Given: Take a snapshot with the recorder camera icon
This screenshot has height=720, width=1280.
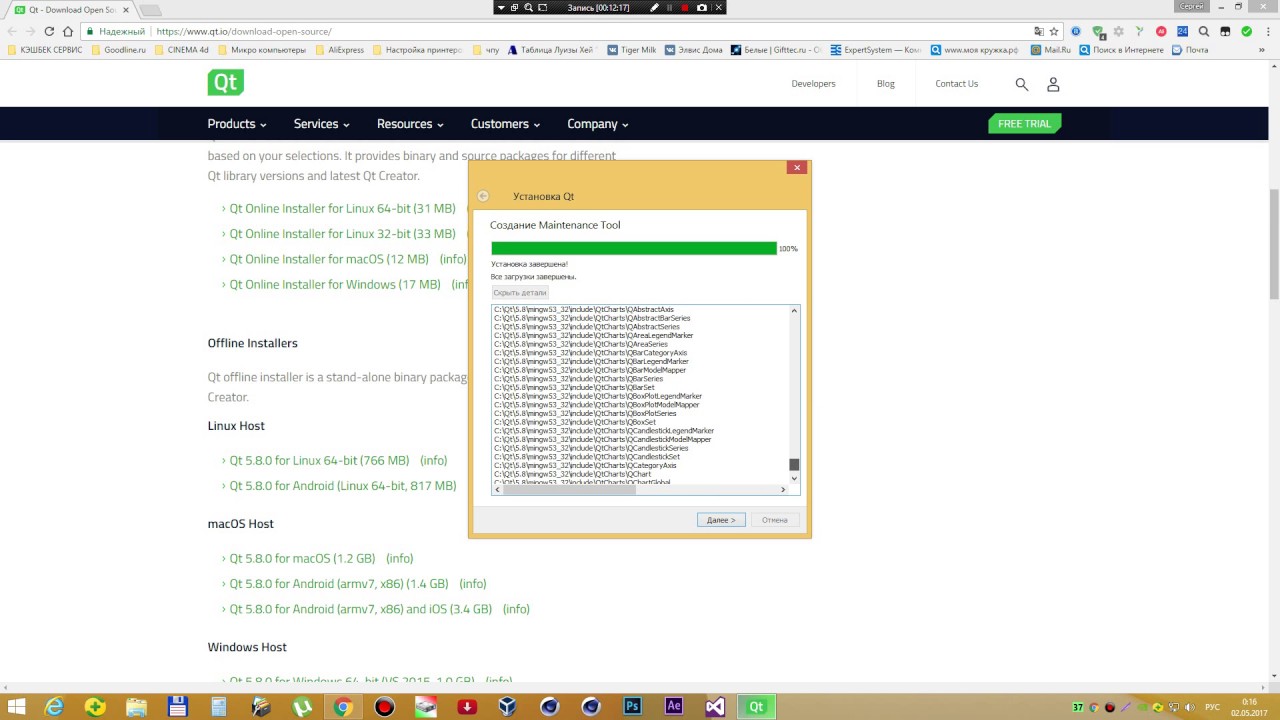Looking at the screenshot, I should [x=701, y=7].
